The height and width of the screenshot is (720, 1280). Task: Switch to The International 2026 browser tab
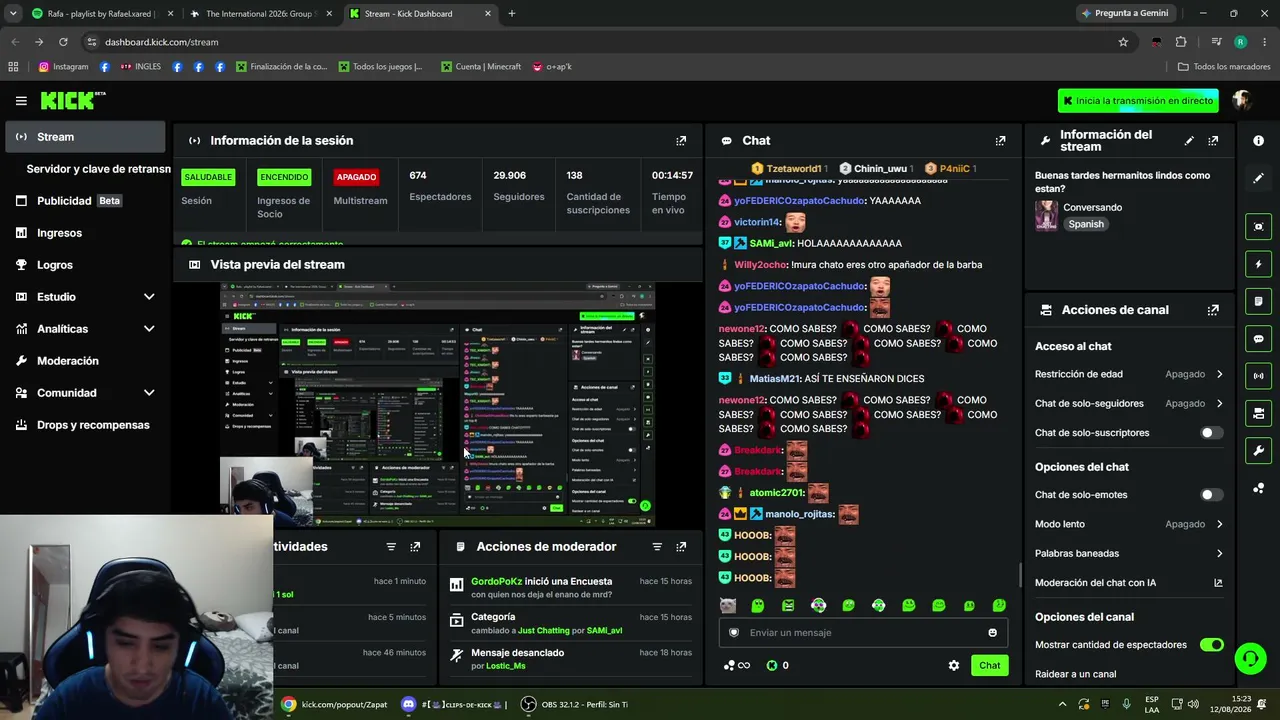tap(260, 14)
